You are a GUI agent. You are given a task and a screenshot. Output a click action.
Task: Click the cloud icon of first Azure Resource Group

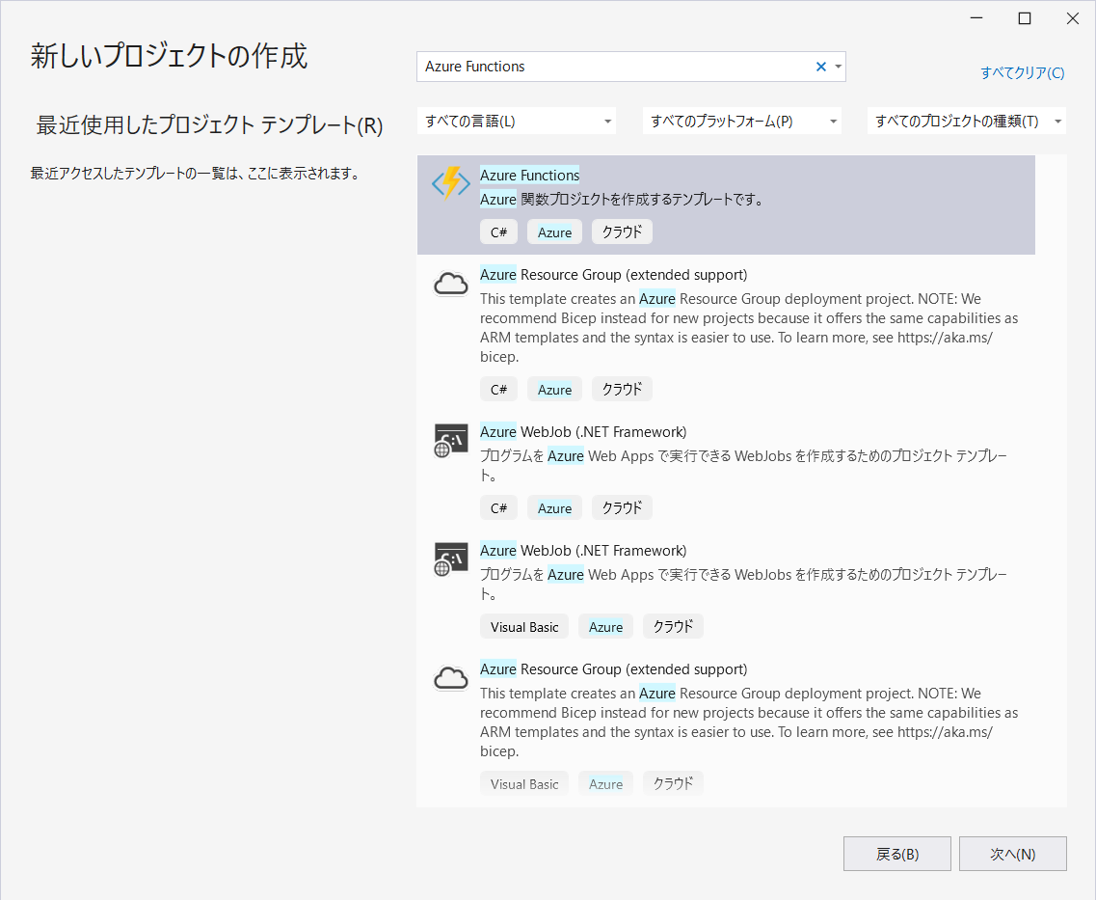(451, 284)
